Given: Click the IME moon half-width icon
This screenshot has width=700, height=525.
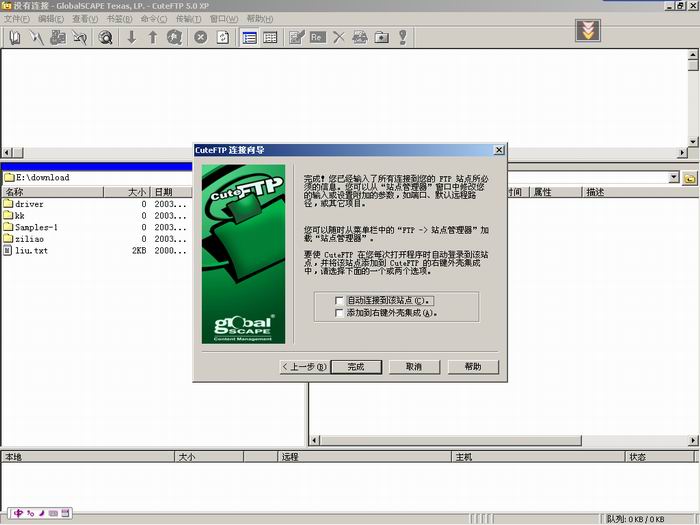Looking at the screenshot, I should coord(42,513).
